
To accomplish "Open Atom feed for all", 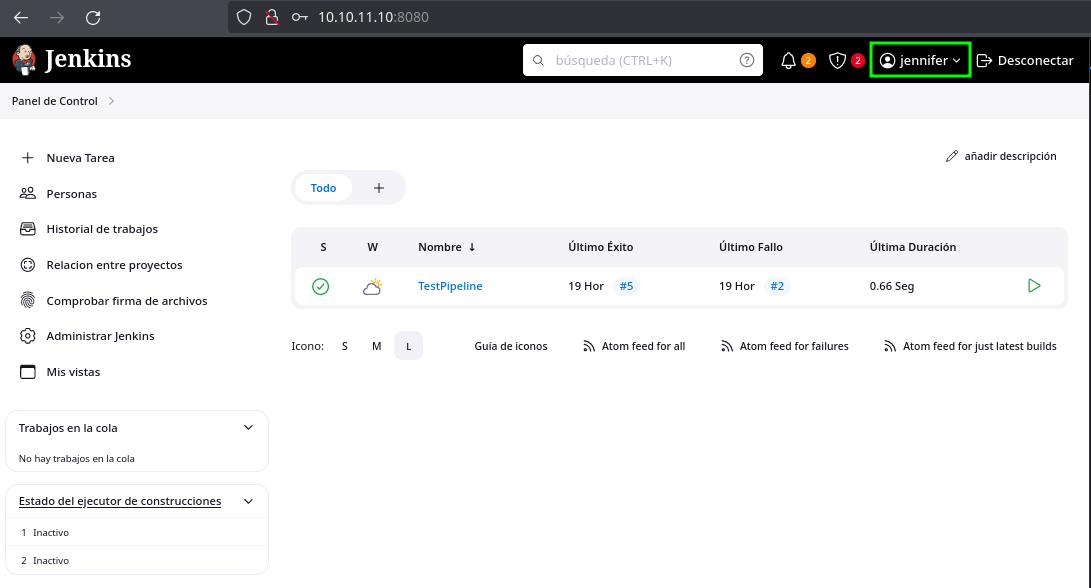I will point(634,346).
